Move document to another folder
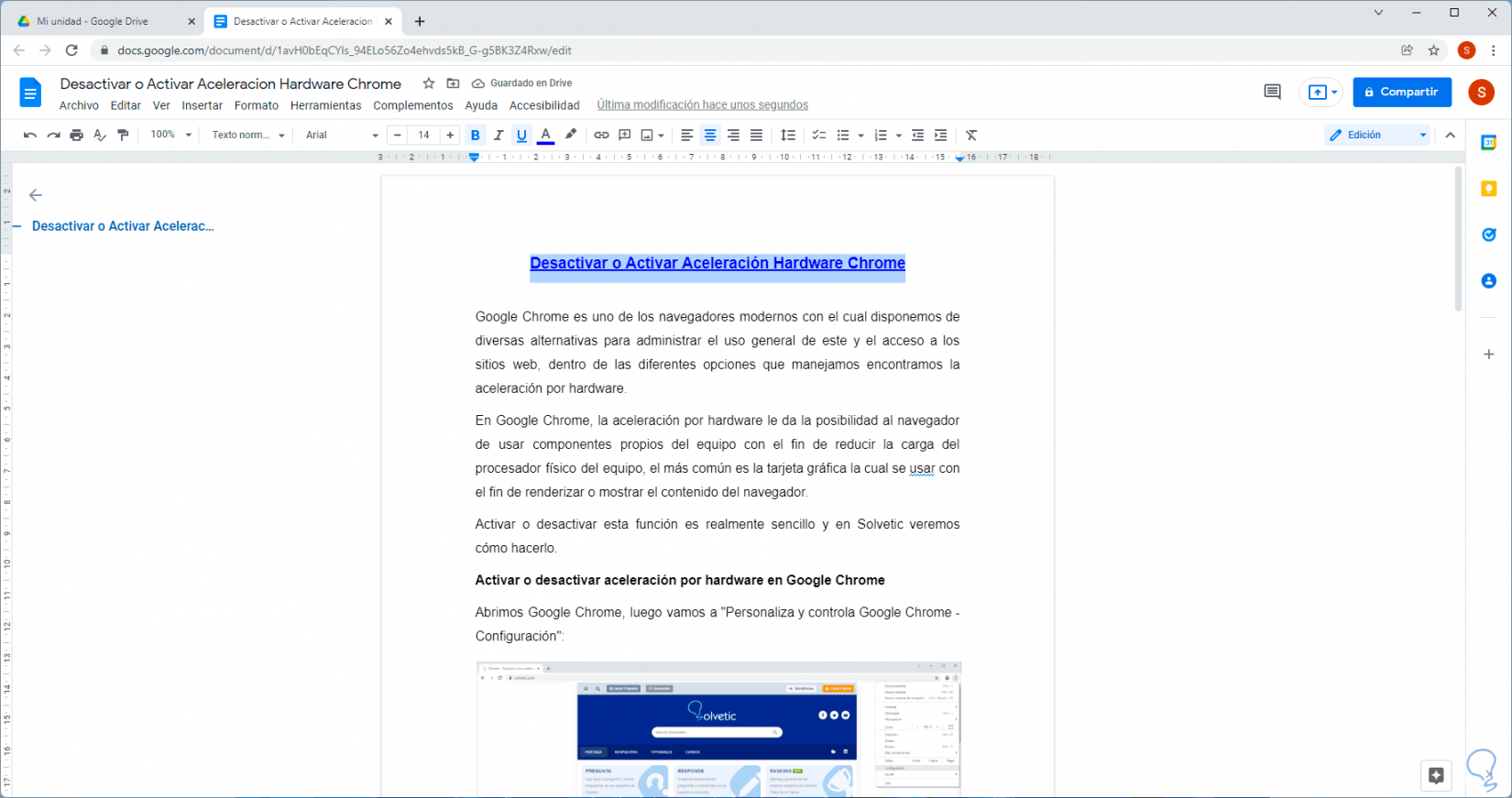This screenshot has height=798, width=1512. click(453, 83)
